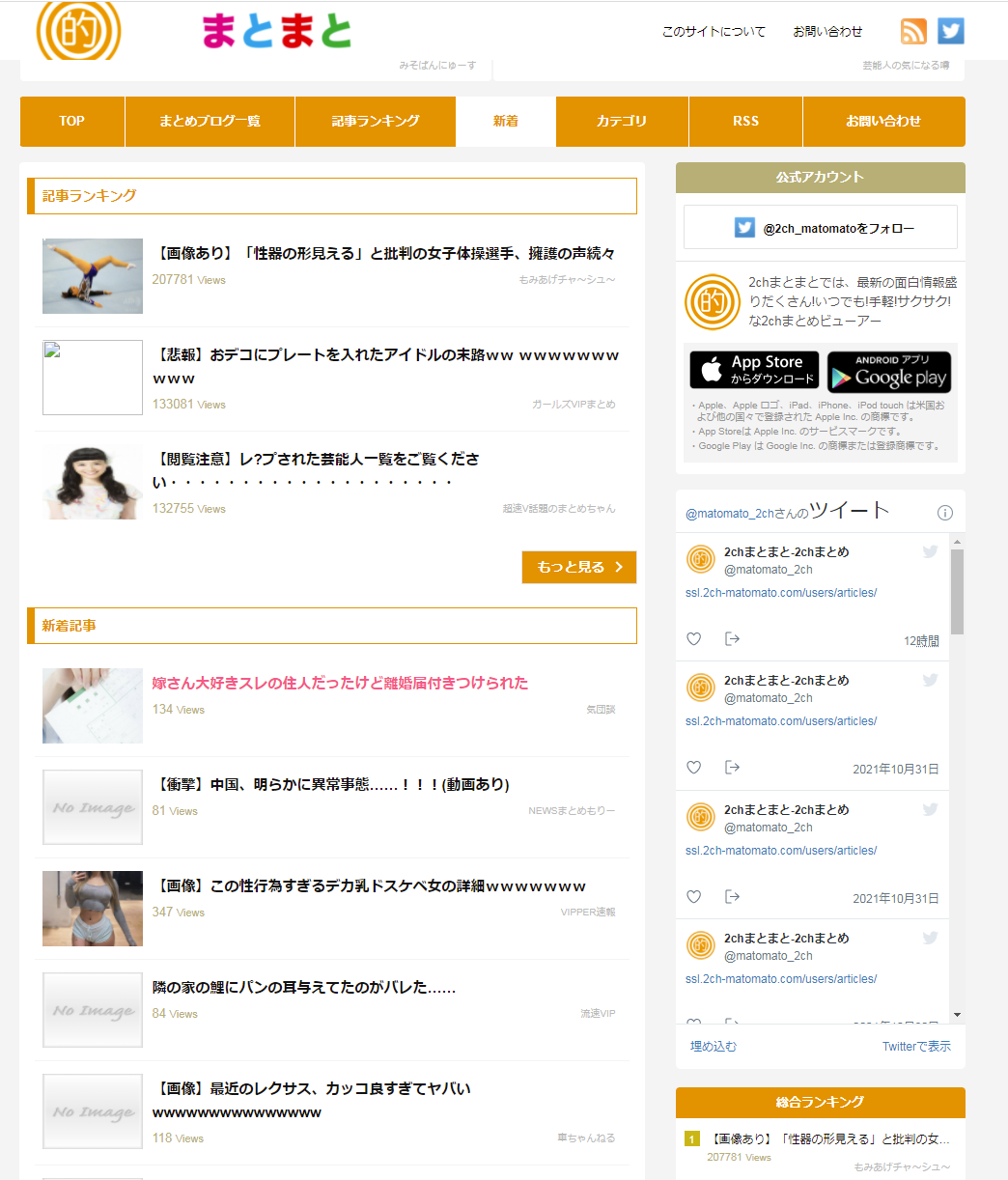
Task: Open the blue Twitter icon in the header
Action: tap(951, 31)
